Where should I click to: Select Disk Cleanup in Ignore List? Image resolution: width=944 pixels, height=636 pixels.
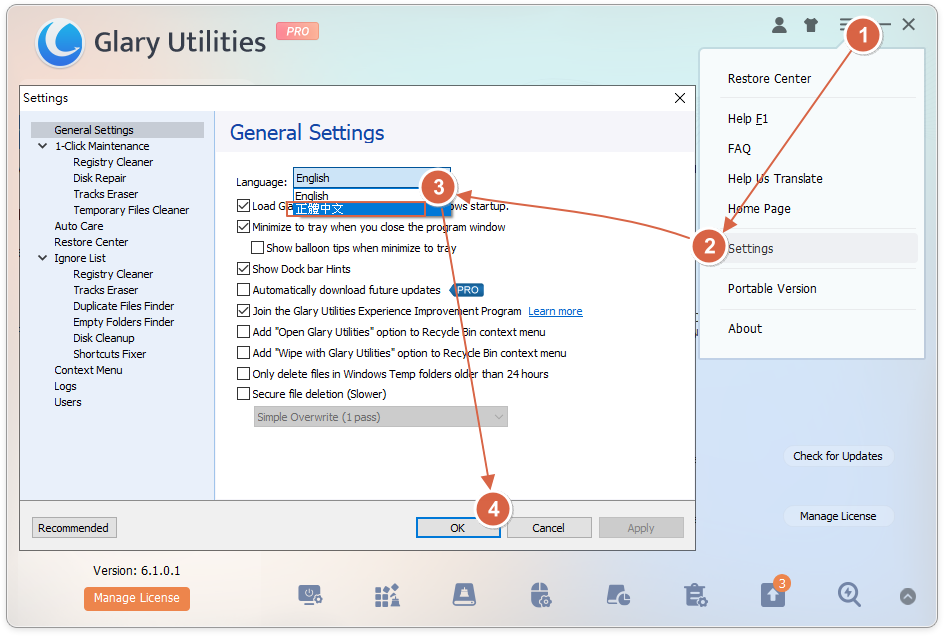click(x=104, y=338)
